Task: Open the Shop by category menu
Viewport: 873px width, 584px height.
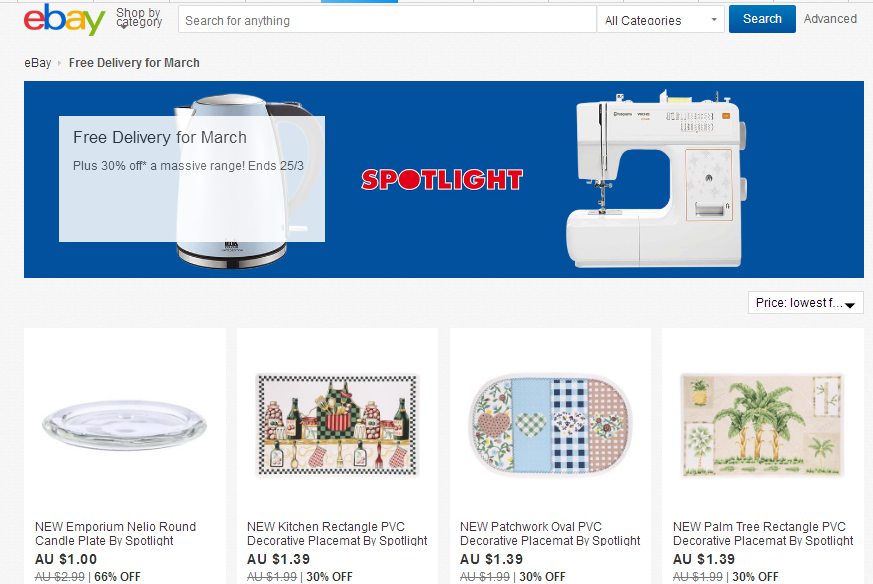Action: pos(139,18)
